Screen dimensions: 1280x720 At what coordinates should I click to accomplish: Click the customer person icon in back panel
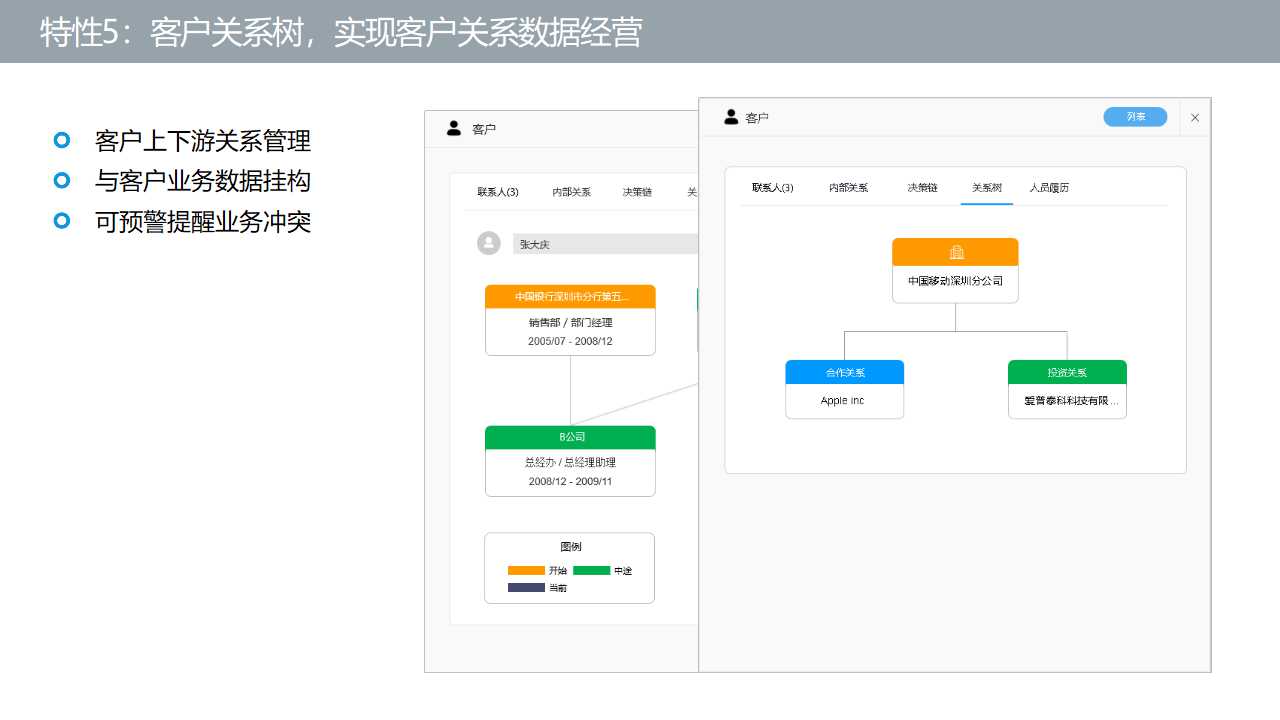point(454,128)
